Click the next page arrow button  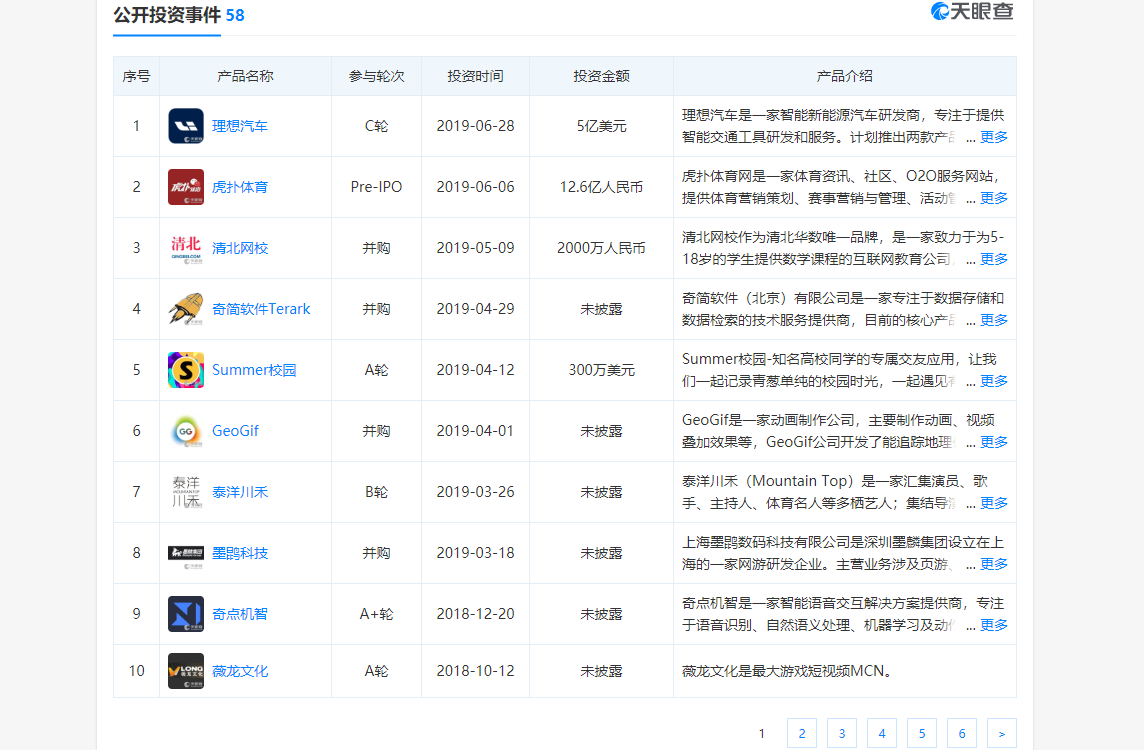click(x=1002, y=733)
